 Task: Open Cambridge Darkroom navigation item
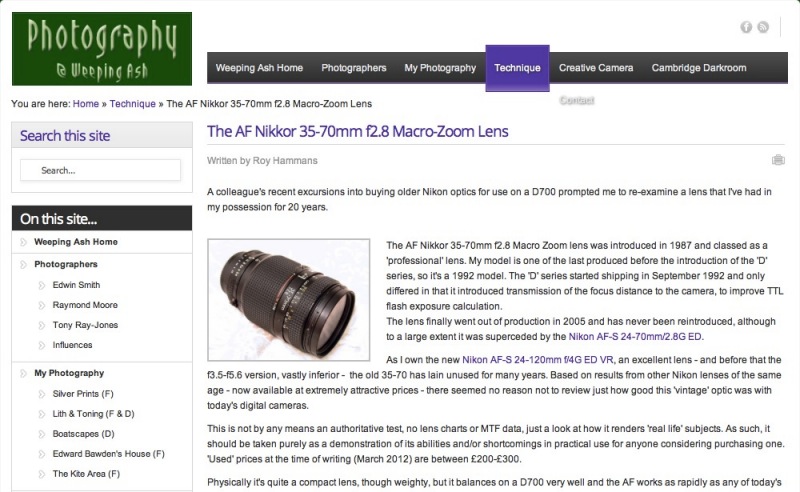[x=698, y=67]
